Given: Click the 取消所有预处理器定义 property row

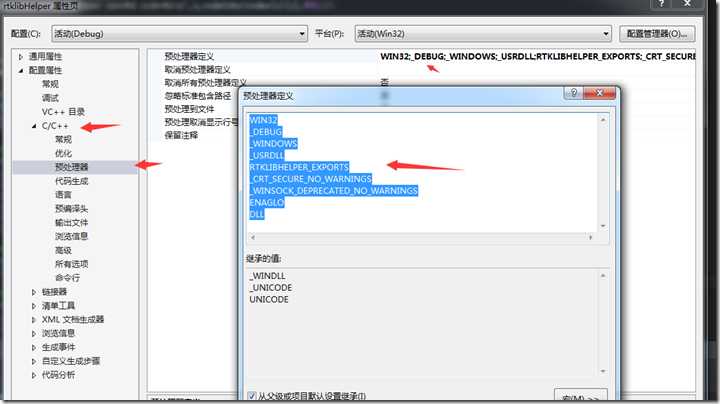Looking at the screenshot, I should [x=205, y=83].
